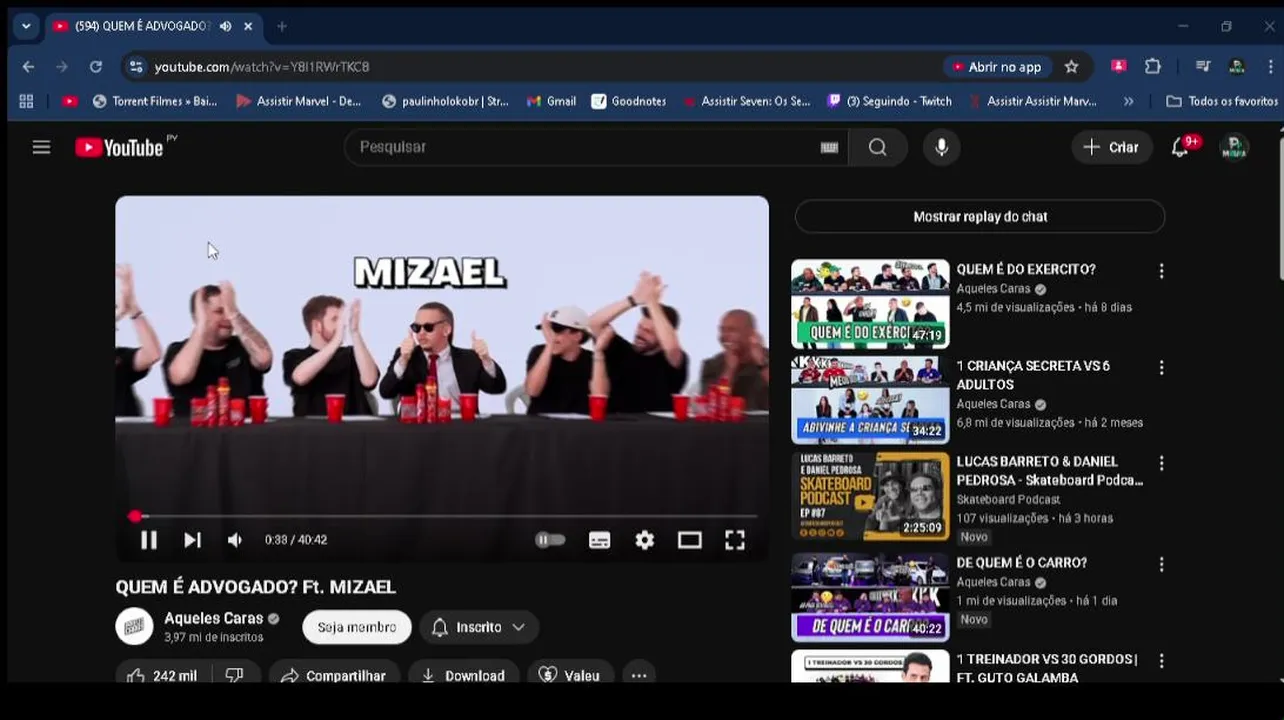Mute the player volume icon
The width and height of the screenshot is (1284, 720).
pos(235,540)
